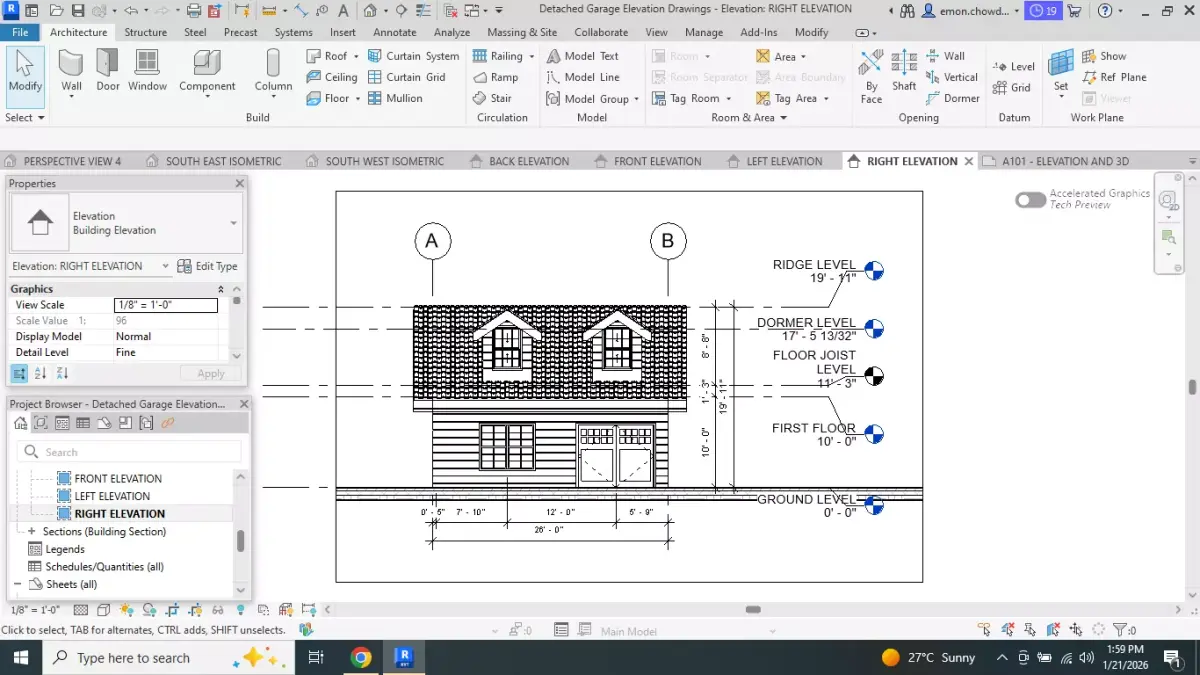Switch to the SOUTH EAST ISOMETRIC view tab
This screenshot has height=675, width=1200.
[x=213, y=161]
